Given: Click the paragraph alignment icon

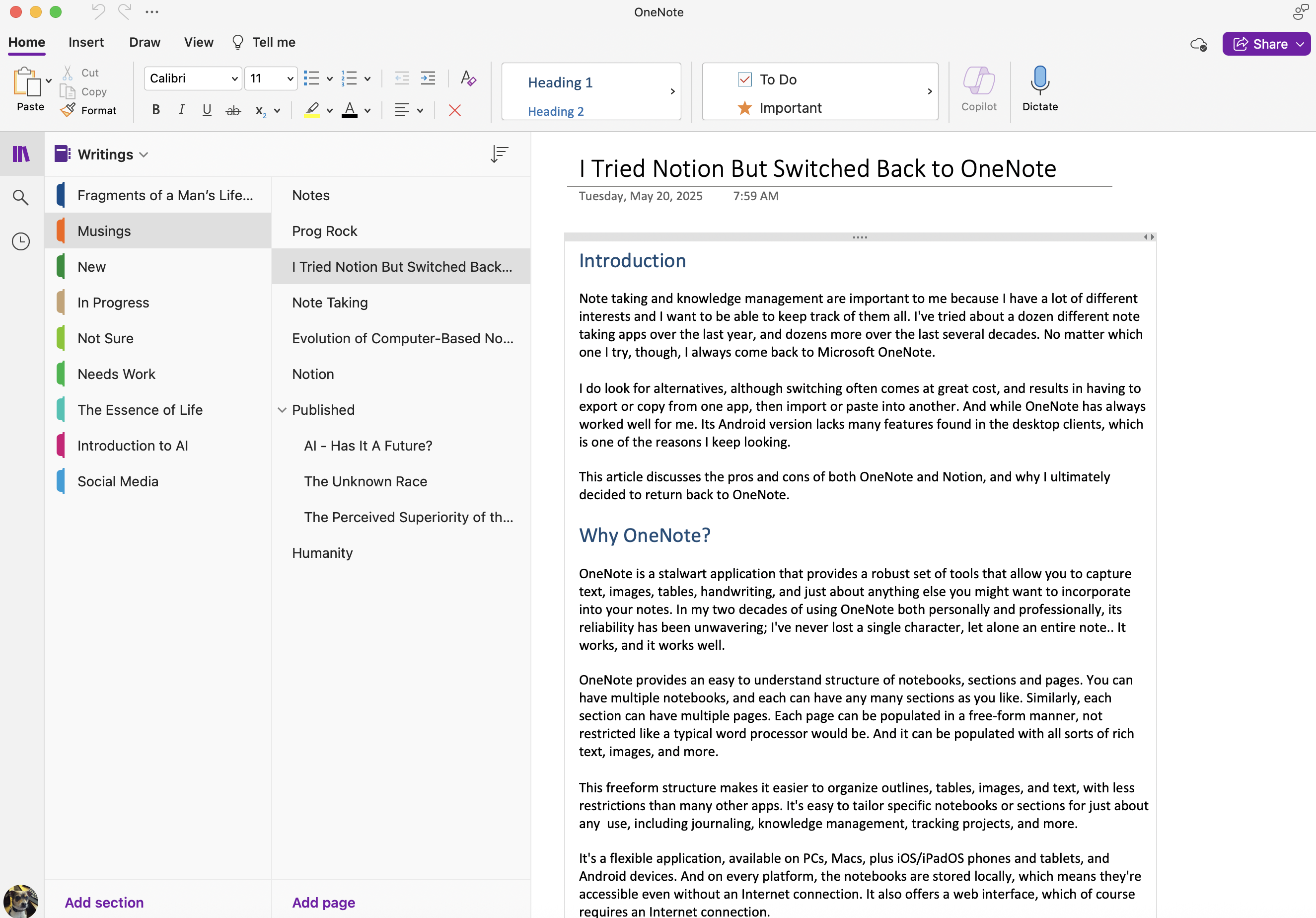Looking at the screenshot, I should click(x=402, y=110).
